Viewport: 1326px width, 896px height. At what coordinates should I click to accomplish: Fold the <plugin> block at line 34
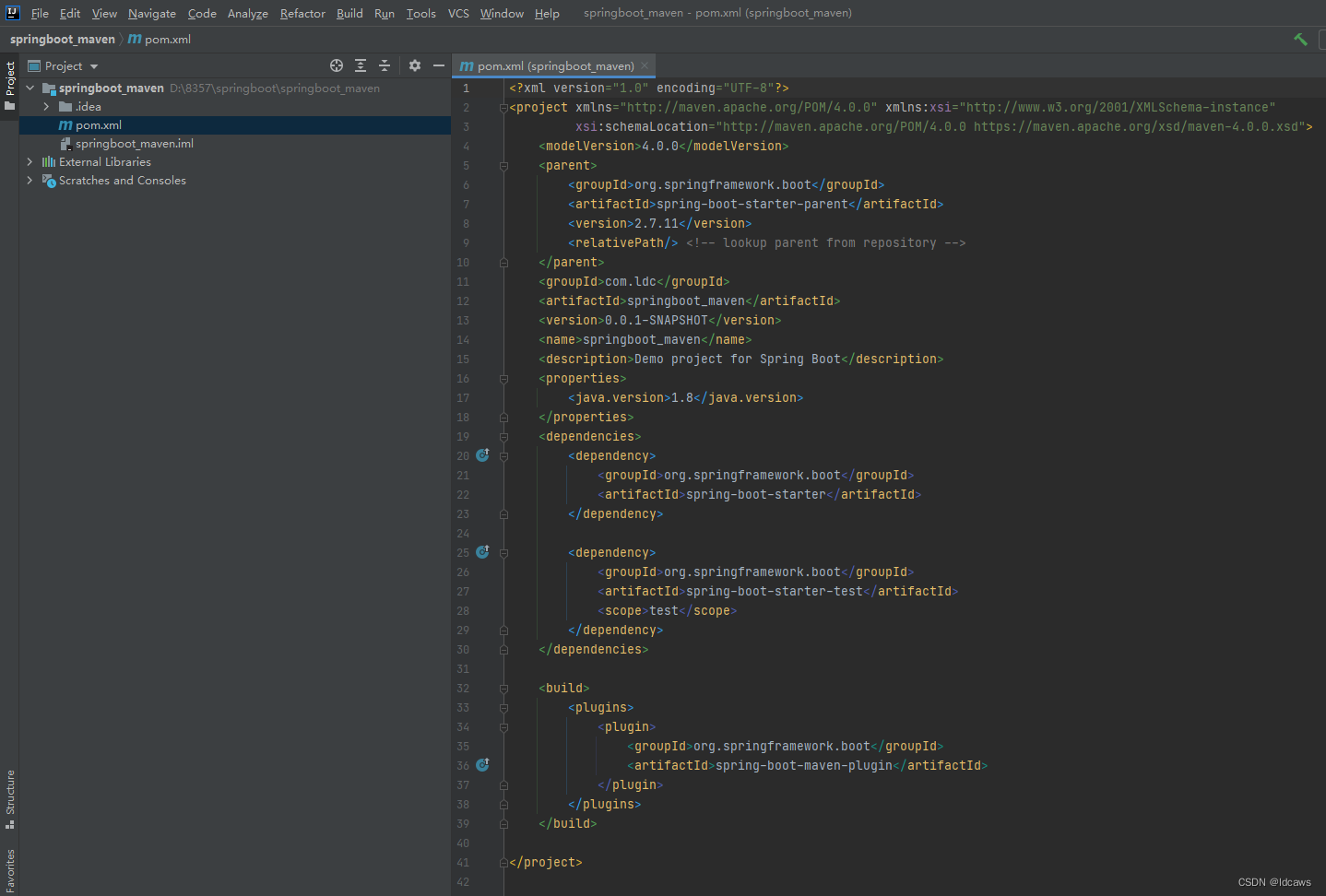tap(503, 727)
